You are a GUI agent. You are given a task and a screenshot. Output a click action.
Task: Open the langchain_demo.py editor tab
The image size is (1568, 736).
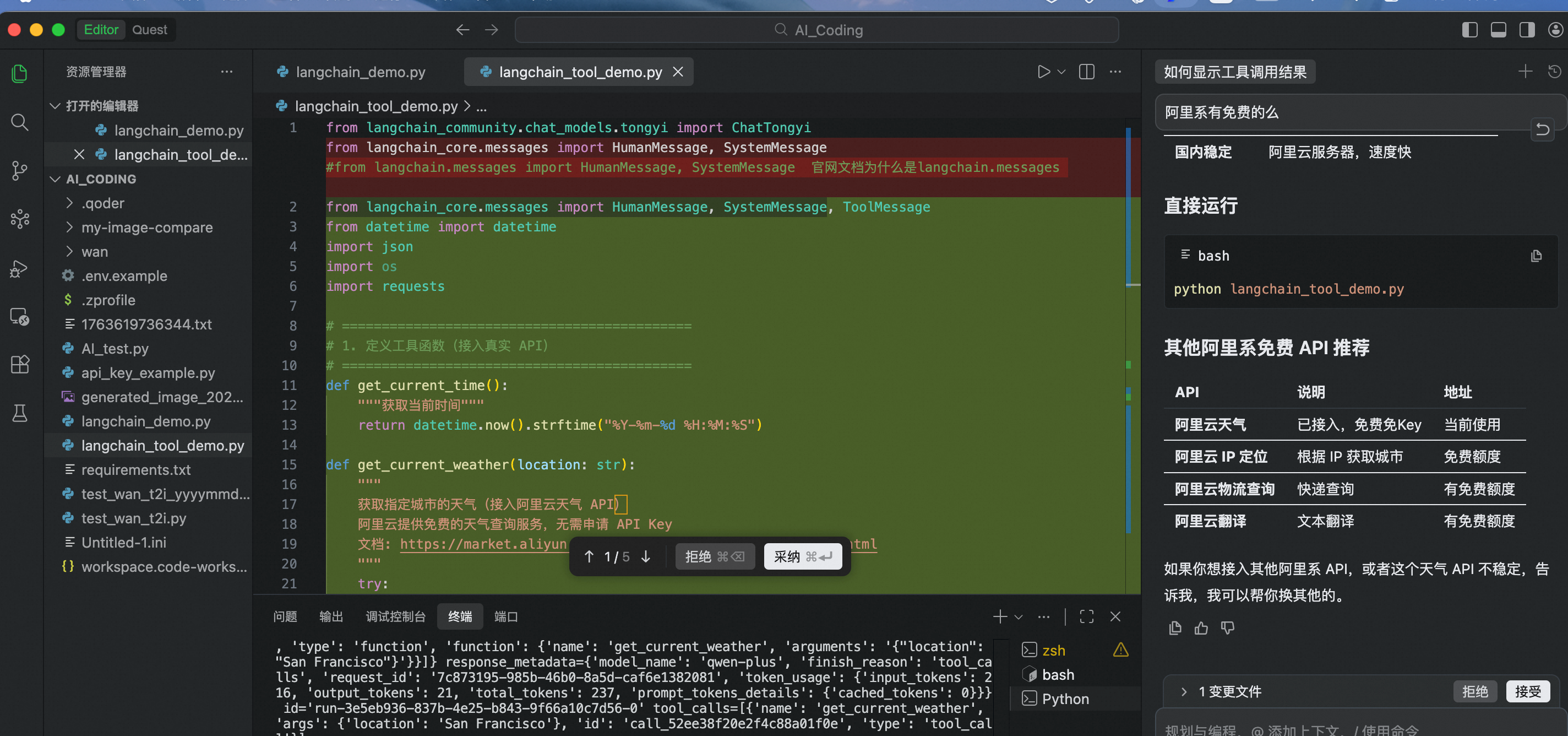360,72
